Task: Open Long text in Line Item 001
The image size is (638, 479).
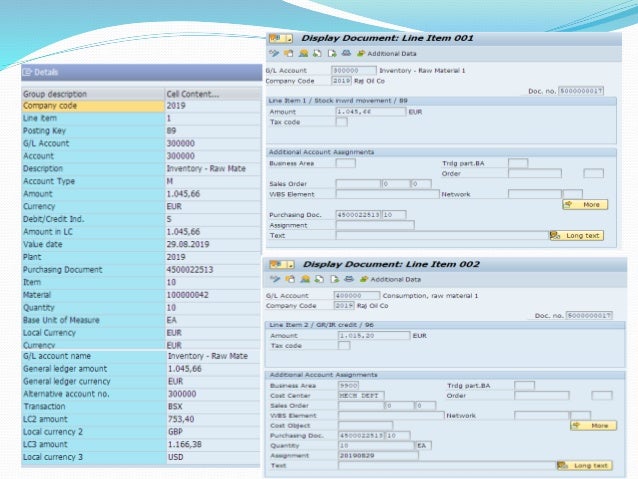Action: click(x=576, y=235)
